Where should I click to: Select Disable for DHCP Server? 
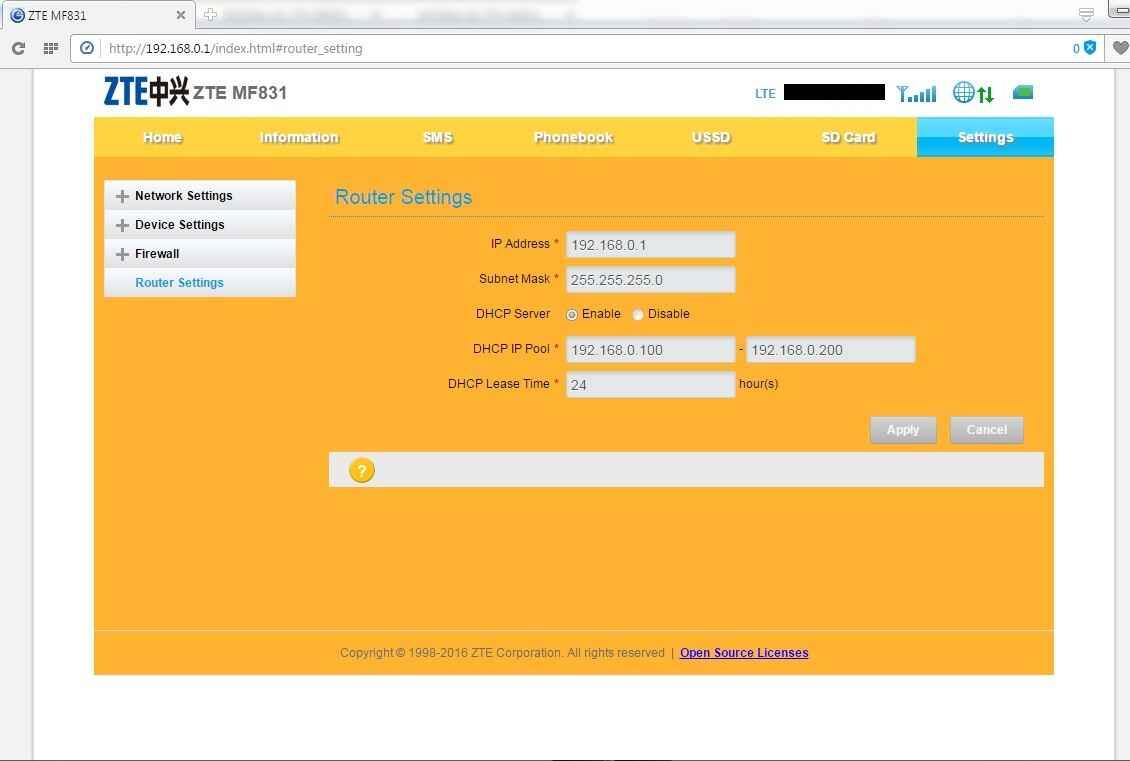(638, 315)
